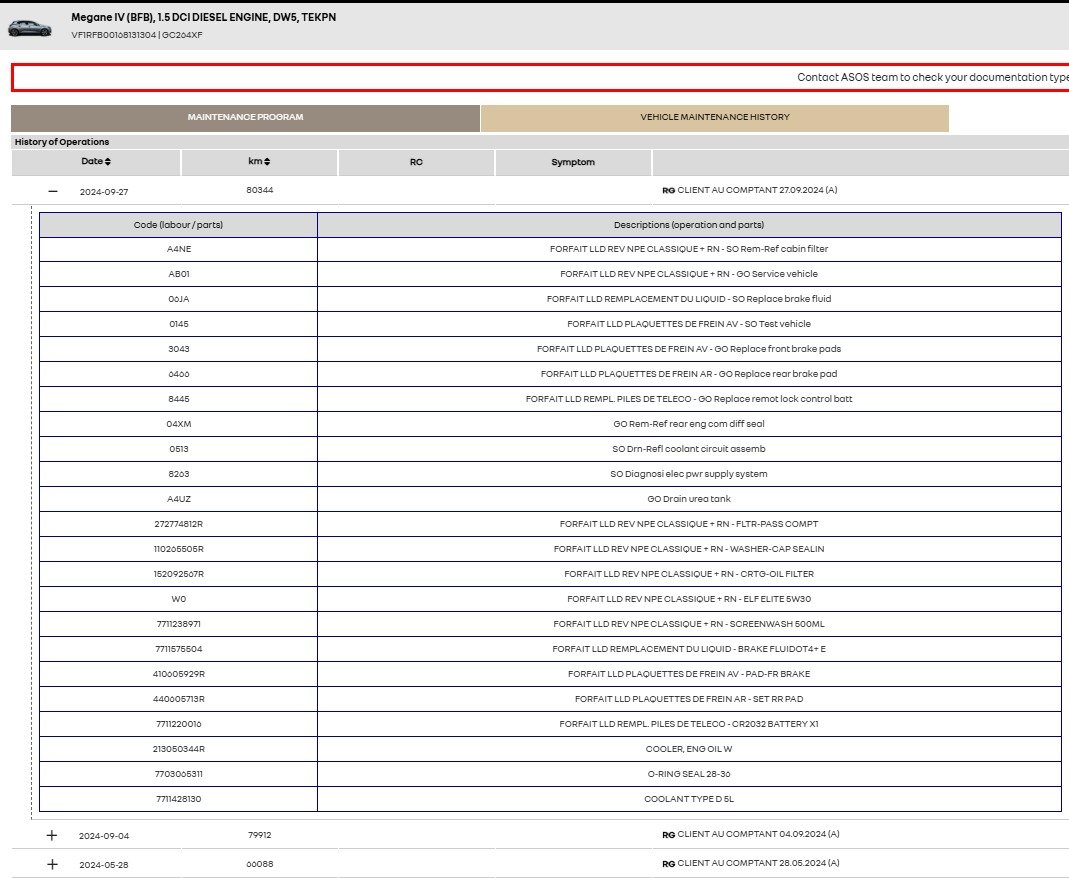Select the Replace front brake pads row
The width and height of the screenshot is (1069, 878).
(688, 349)
